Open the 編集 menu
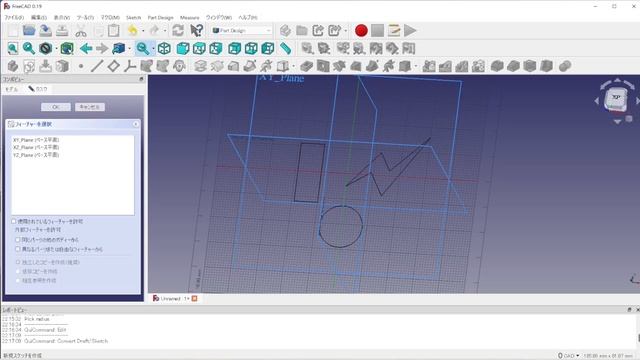The image size is (640, 360). (x=39, y=18)
